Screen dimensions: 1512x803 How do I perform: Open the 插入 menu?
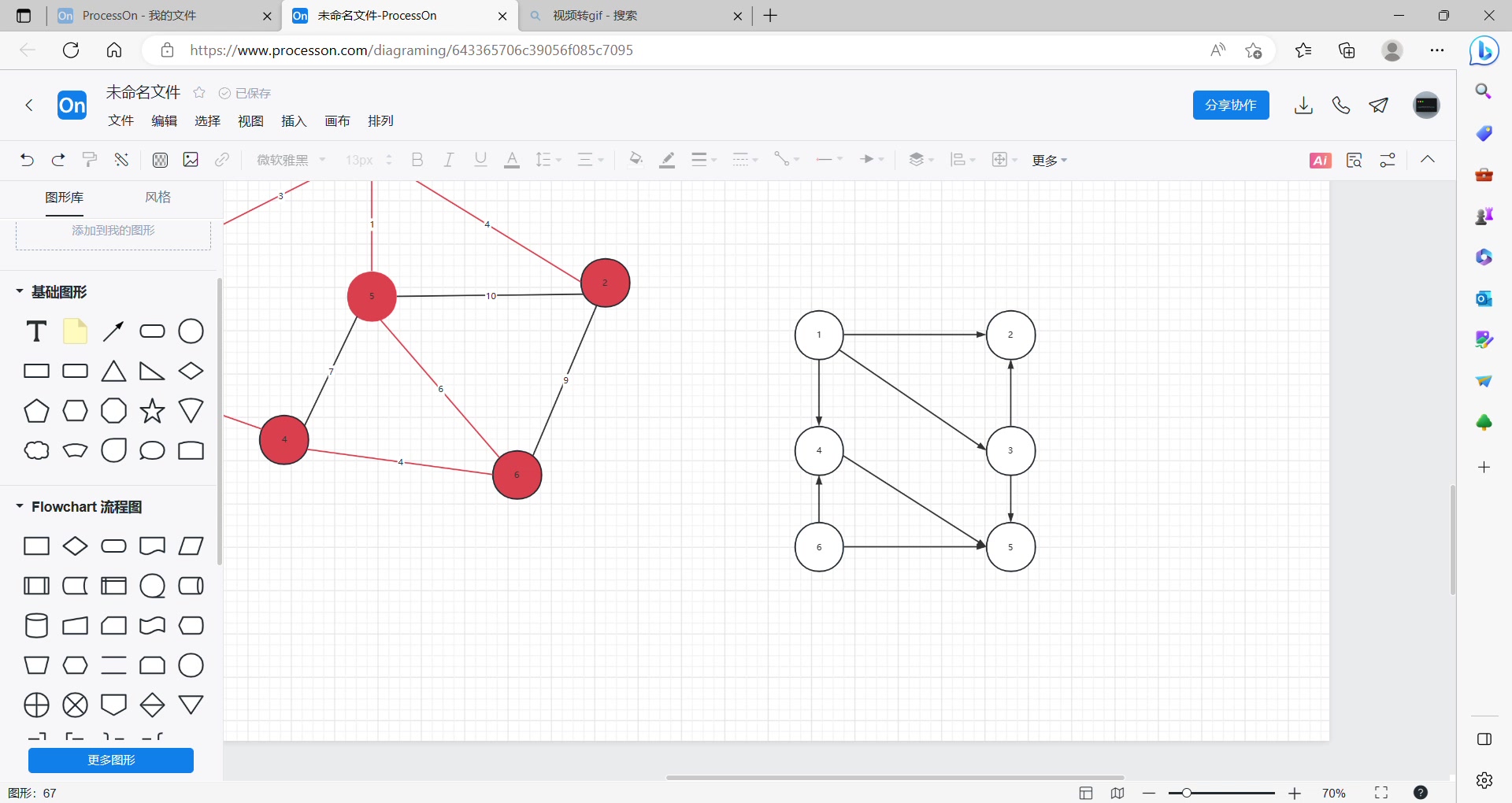tap(294, 120)
